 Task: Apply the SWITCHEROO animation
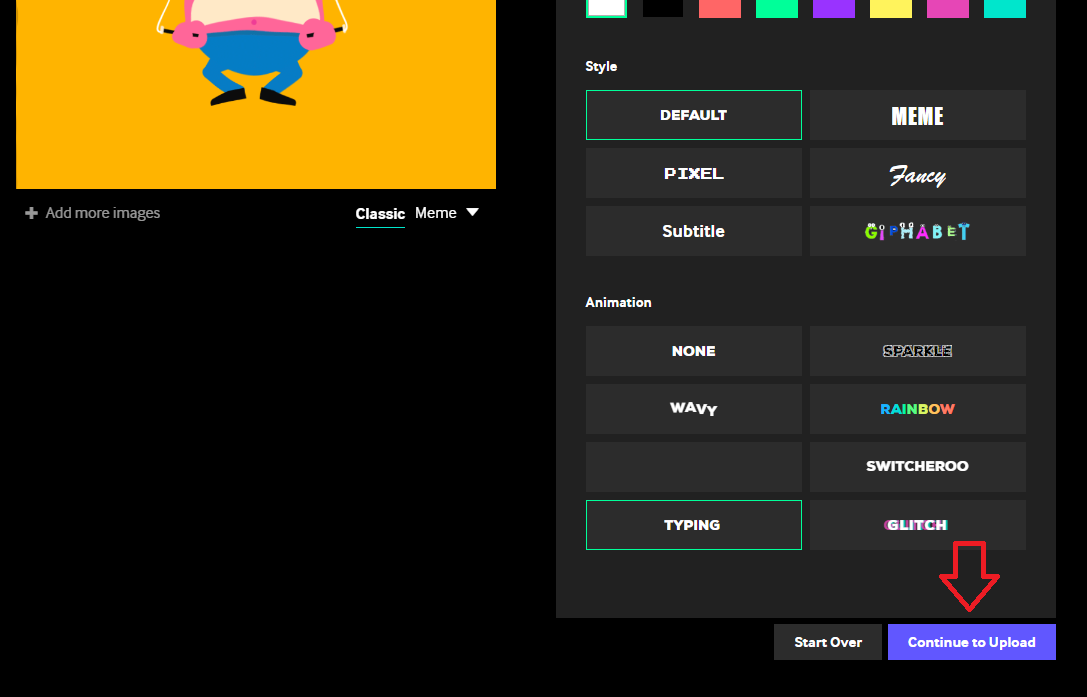coord(917,467)
